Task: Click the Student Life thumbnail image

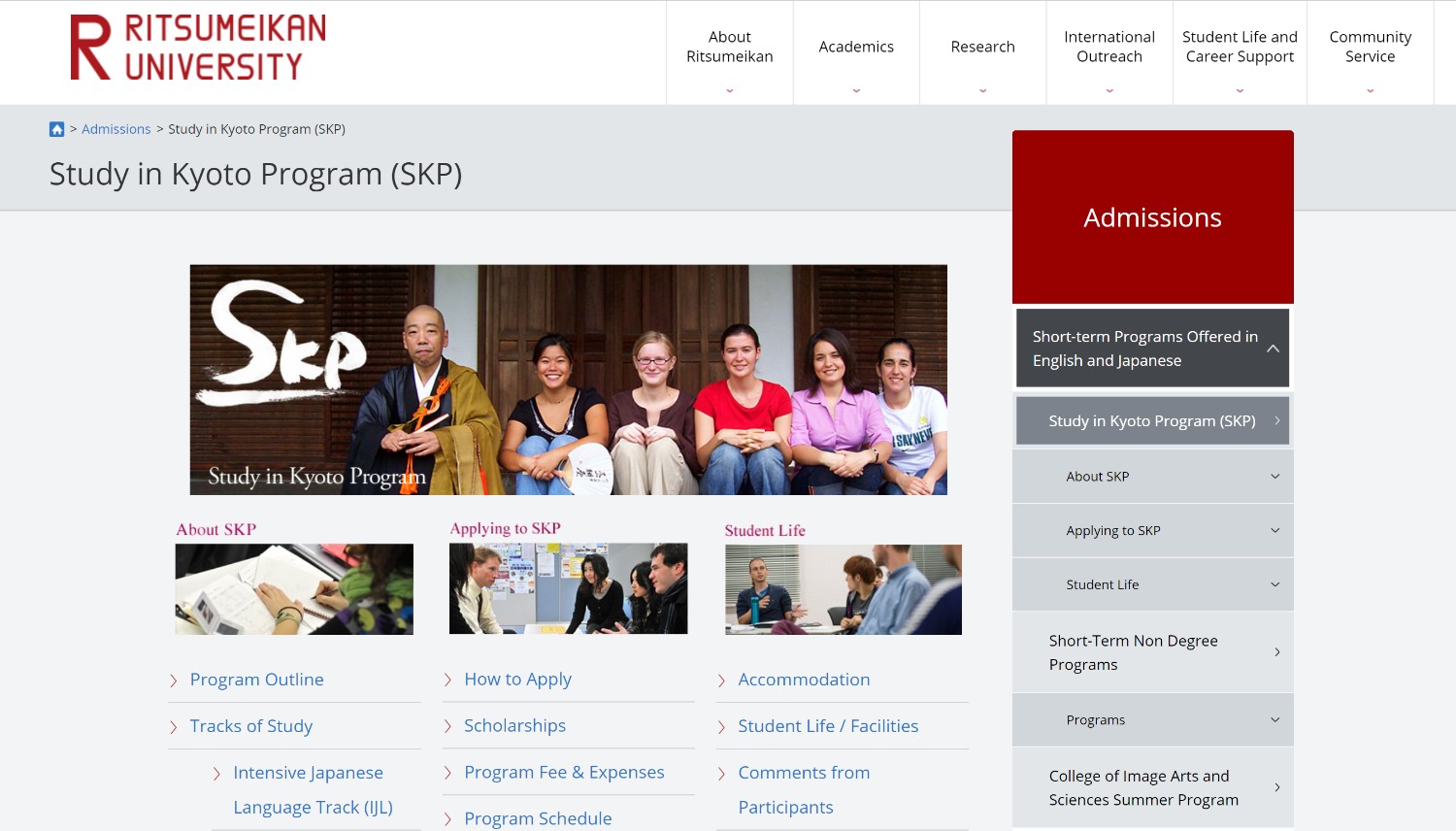Action: point(844,589)
